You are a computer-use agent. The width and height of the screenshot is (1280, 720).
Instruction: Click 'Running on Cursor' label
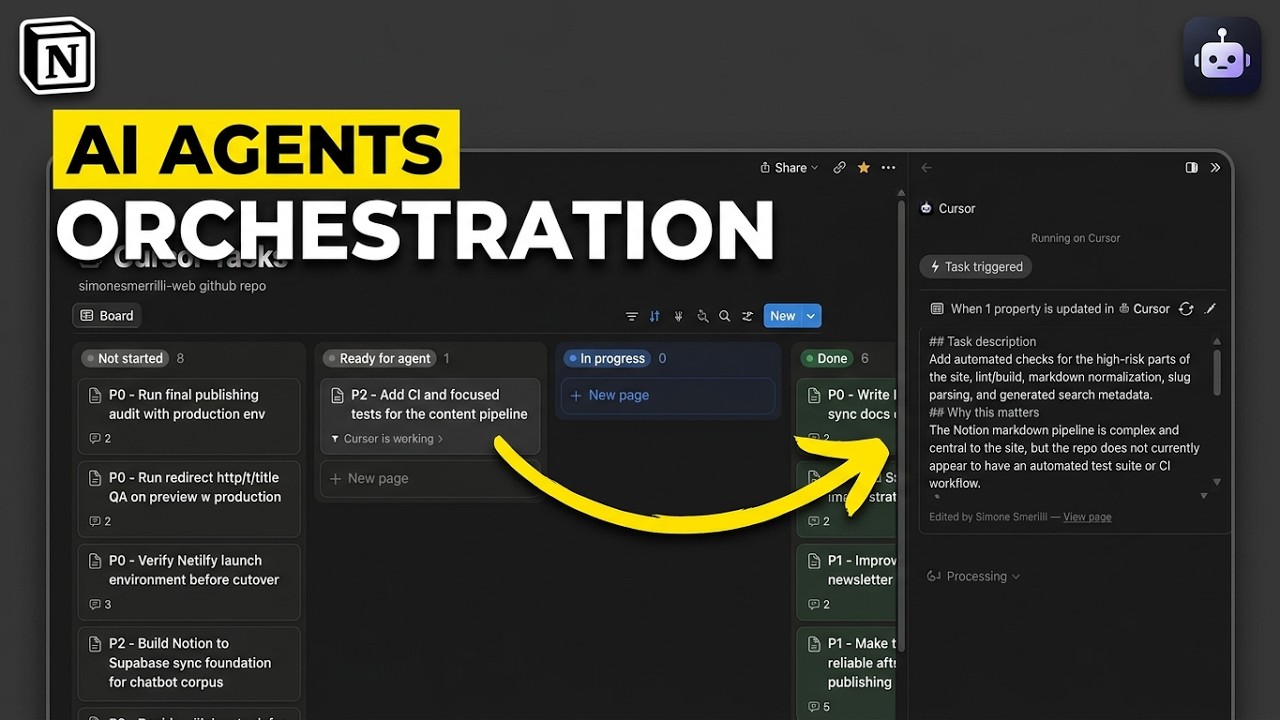click(1075, 238)
